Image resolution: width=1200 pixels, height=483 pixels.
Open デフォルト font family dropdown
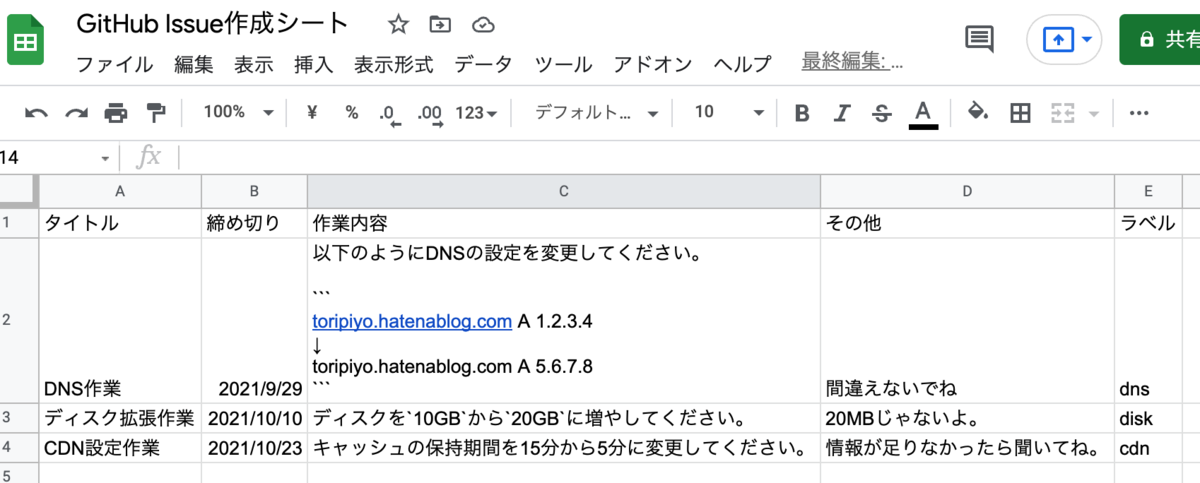pyautogui.click(x=597, y=112)
